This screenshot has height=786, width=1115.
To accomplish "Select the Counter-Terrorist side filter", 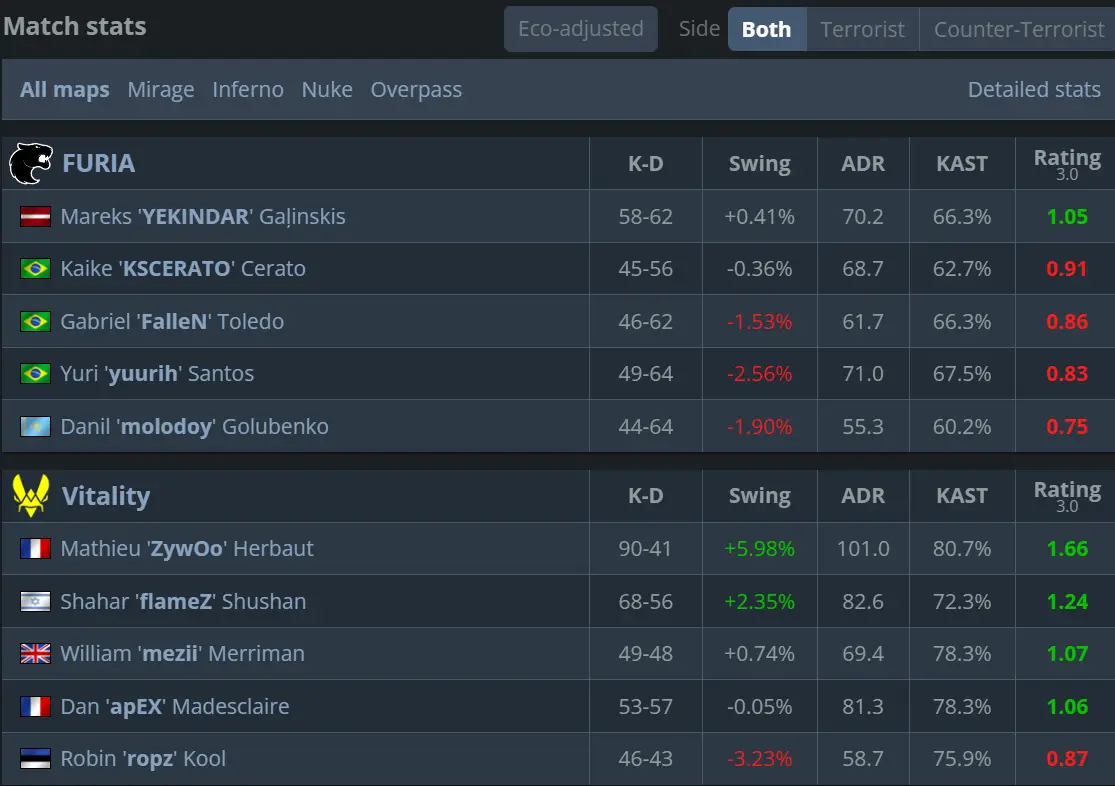I will (1018, 29).
